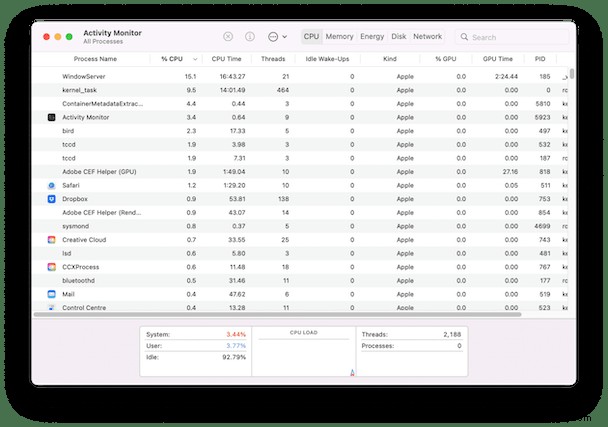Switch to the CPU tab
The image size is (608, 427).
[311, 36]
